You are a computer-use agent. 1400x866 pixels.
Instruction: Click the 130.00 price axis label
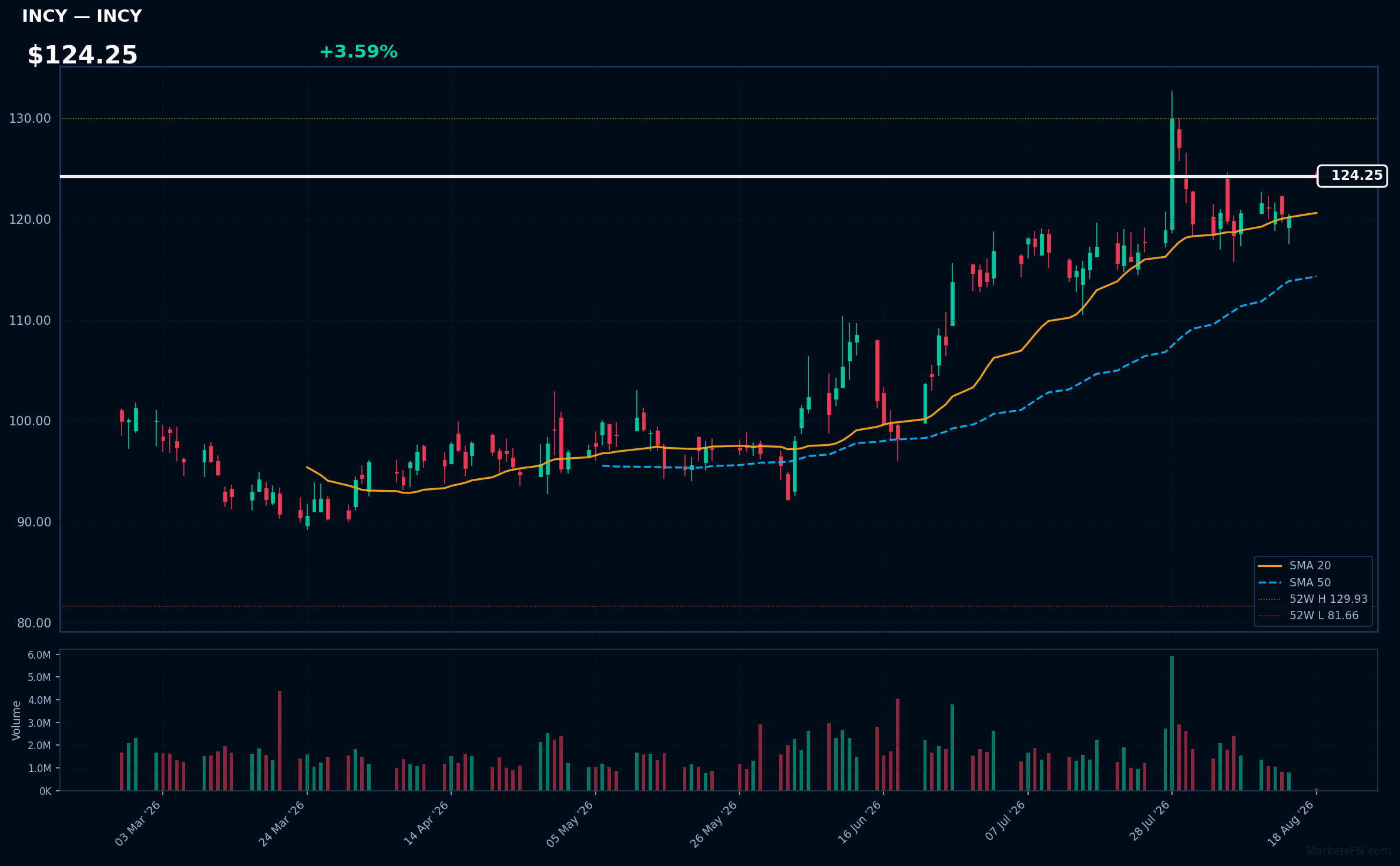click(x=30, y=119)
